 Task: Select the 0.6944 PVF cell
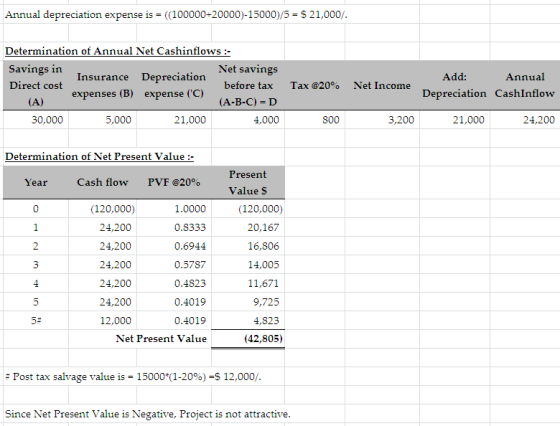[x=174, y=246]
